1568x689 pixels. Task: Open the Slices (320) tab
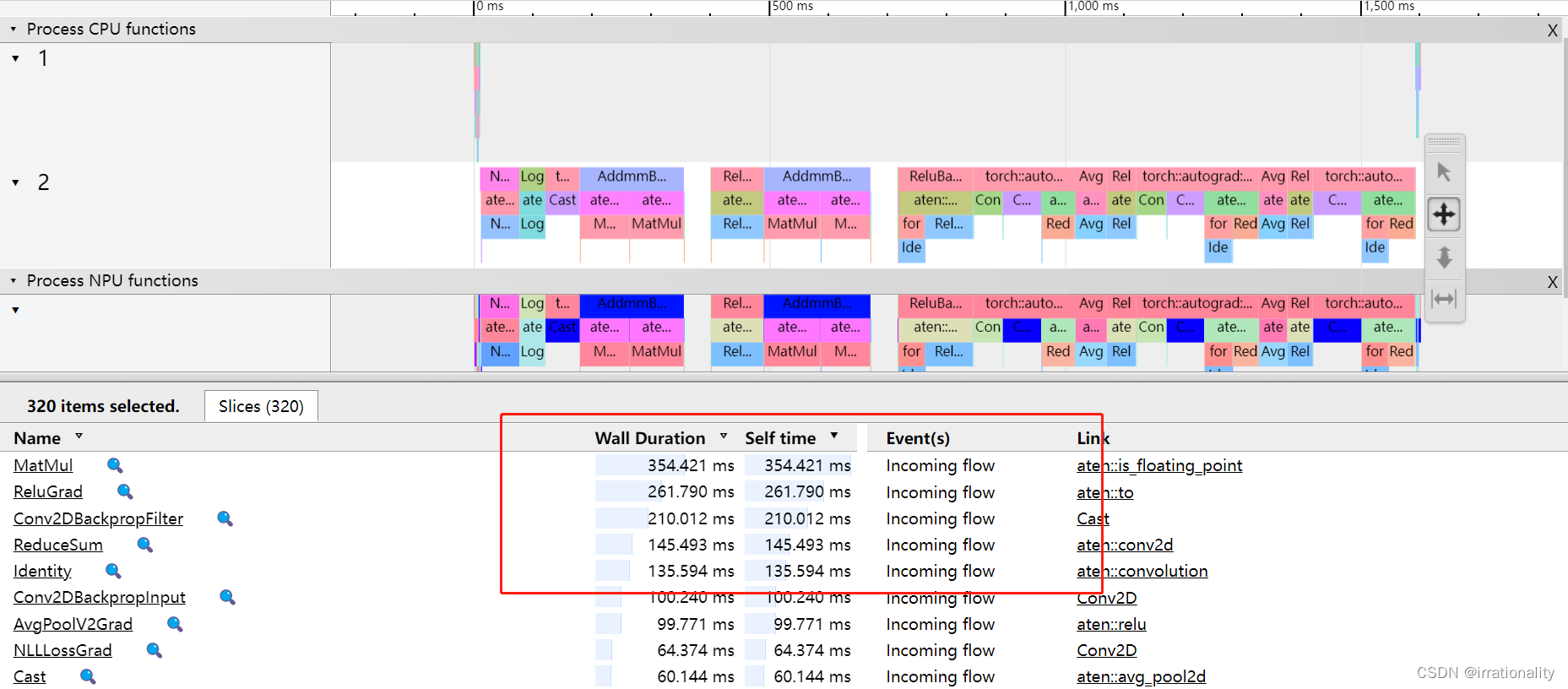tap(261, 406)
